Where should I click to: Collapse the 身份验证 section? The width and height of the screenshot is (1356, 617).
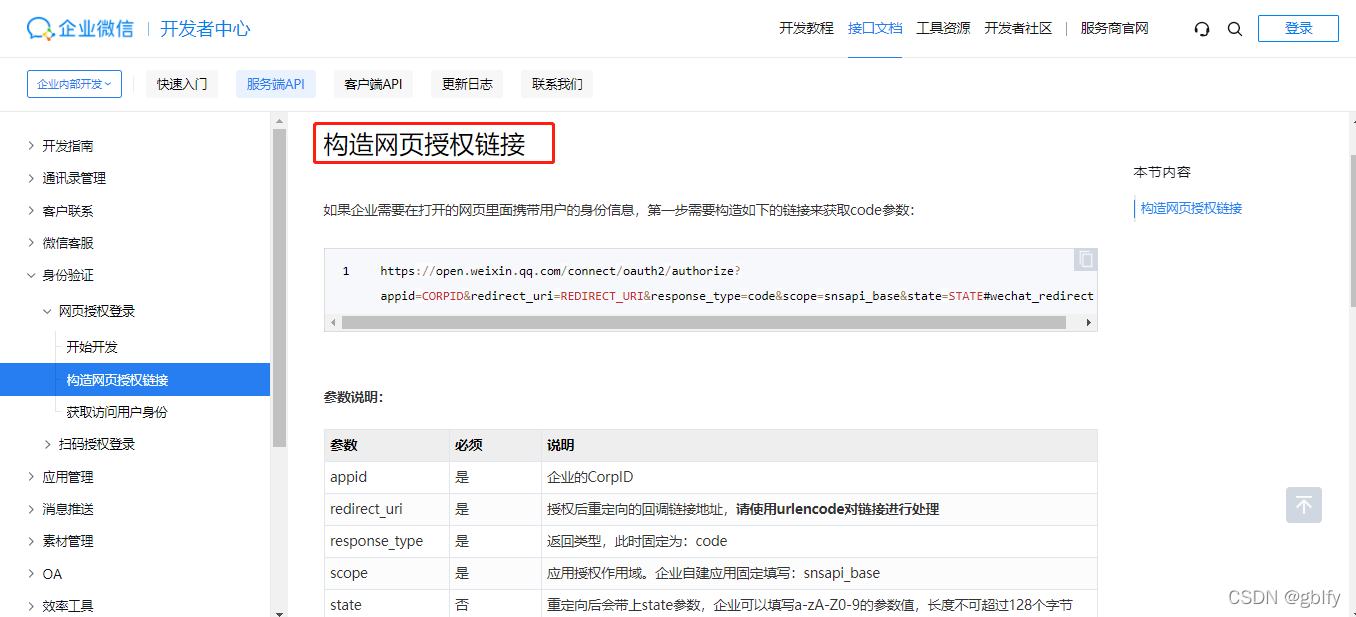[31, 275]
